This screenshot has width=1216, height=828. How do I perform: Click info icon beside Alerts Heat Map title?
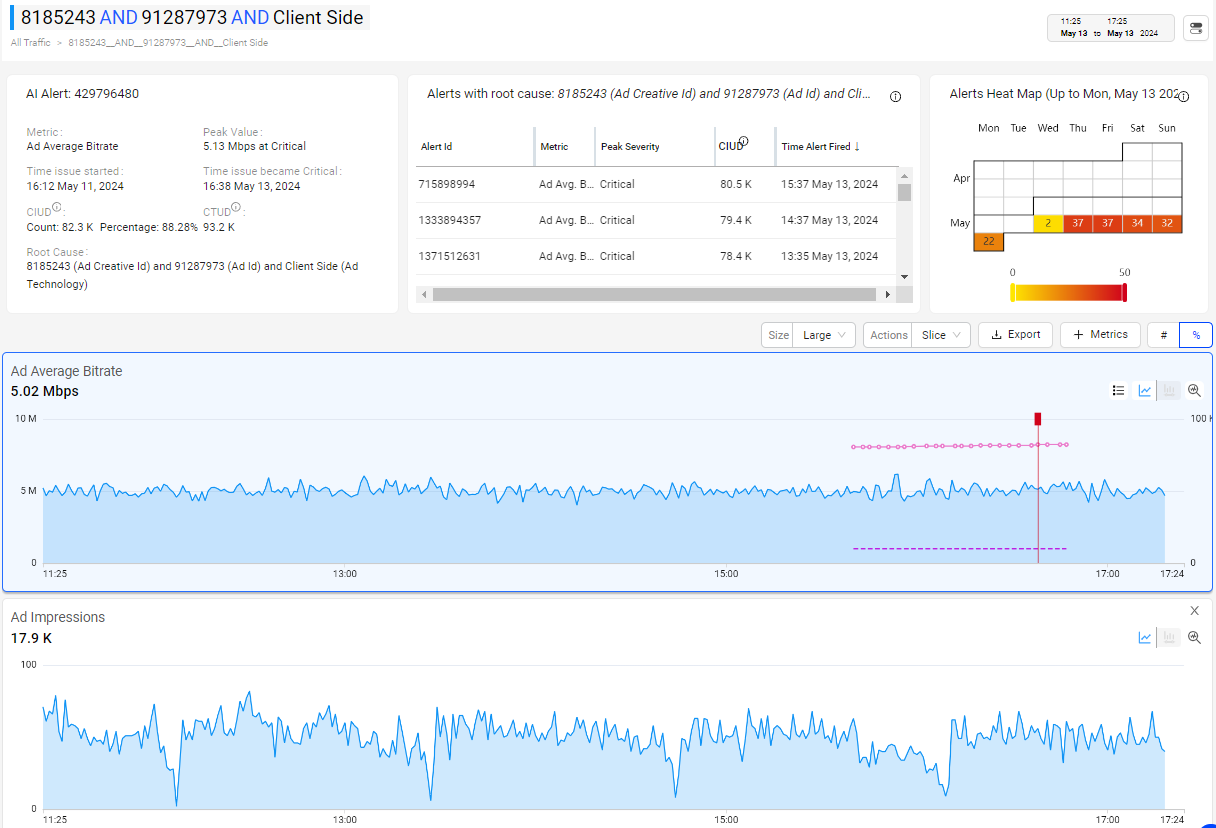click(x=1183, y=97)
